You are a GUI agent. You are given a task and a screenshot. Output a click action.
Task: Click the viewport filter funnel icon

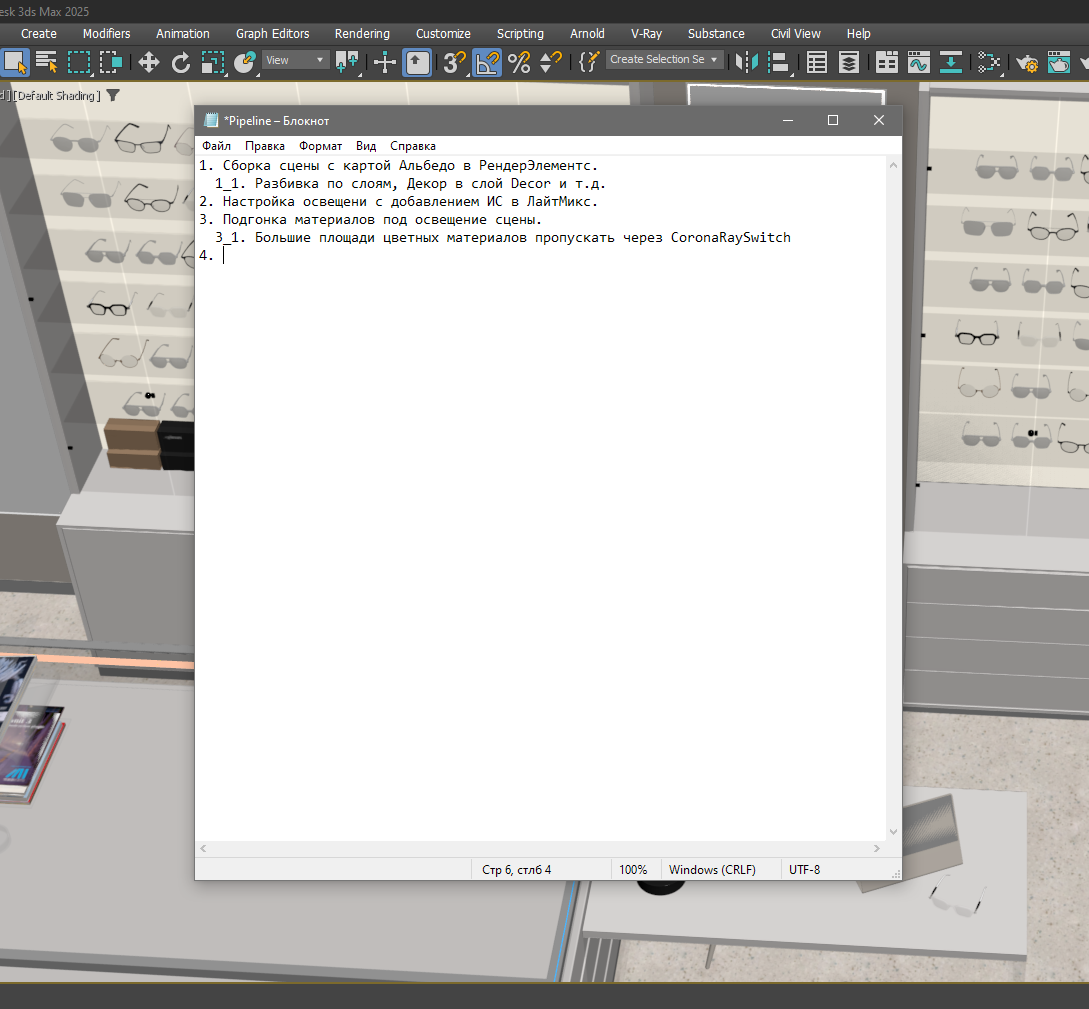(x=113, y=96)
